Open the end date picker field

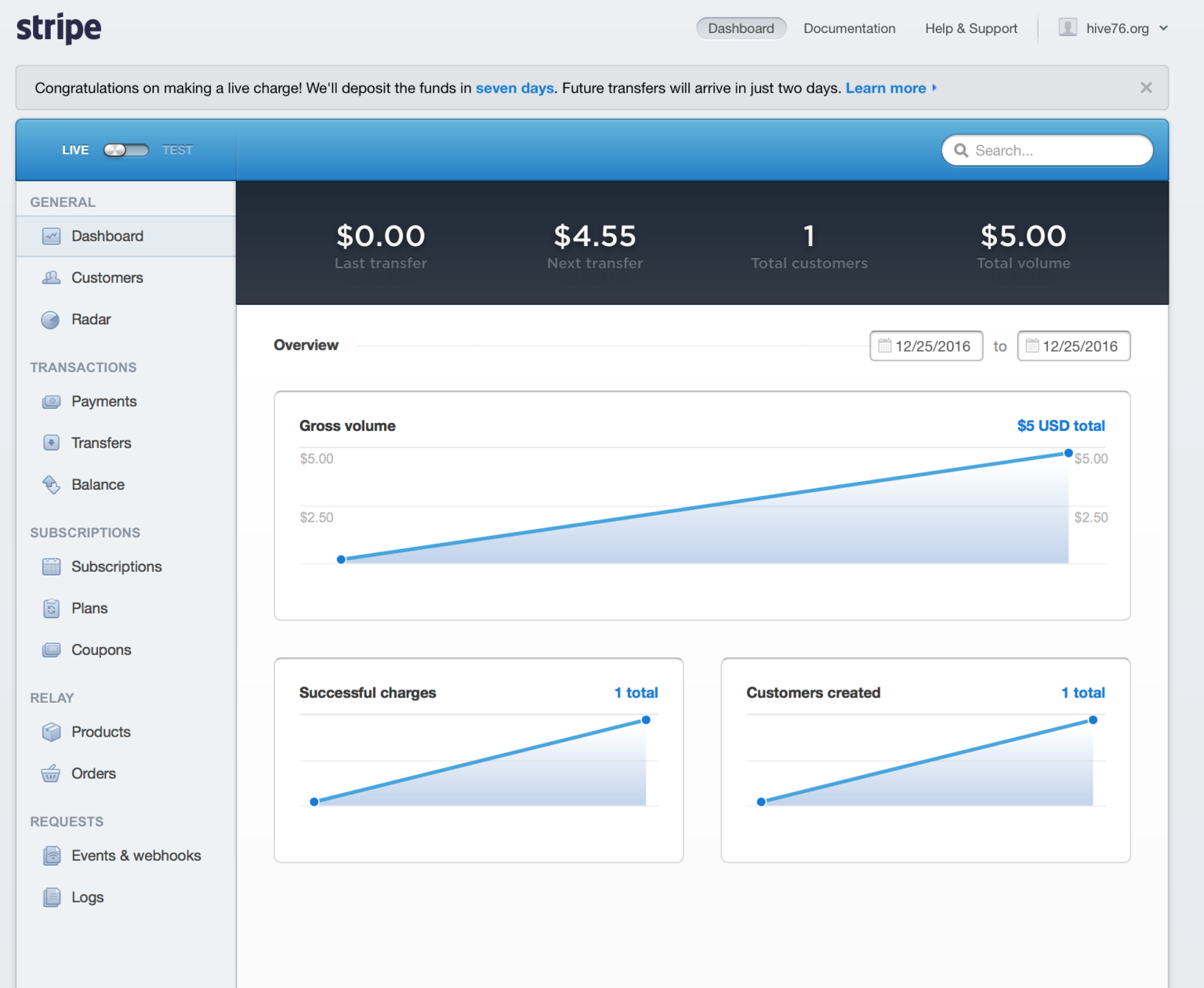click(x=1073, y=346)
